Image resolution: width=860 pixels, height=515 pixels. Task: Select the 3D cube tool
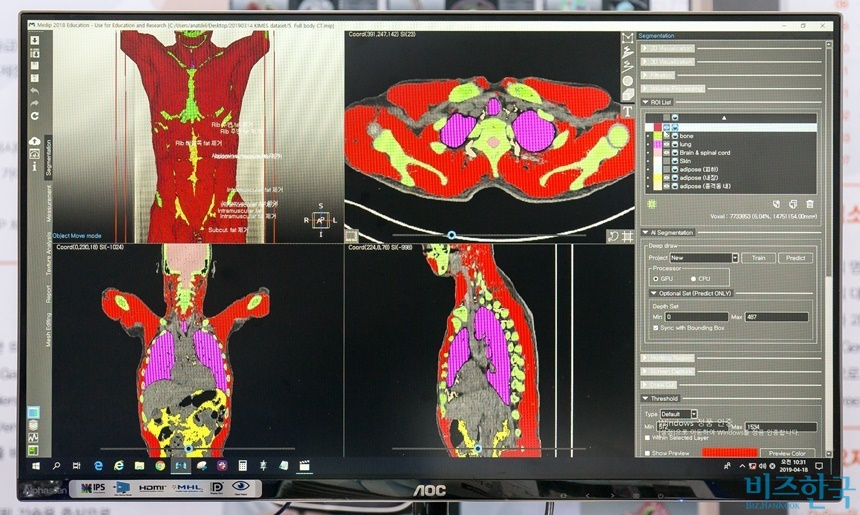point(627,94)
